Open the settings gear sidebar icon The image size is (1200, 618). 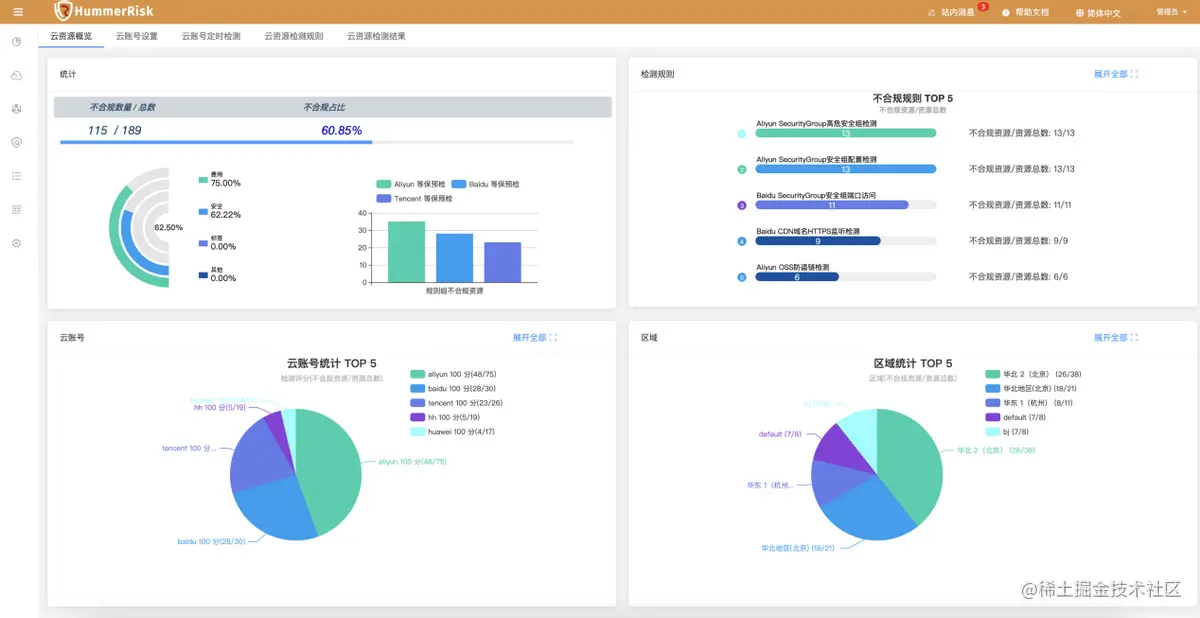coord(17,243)
